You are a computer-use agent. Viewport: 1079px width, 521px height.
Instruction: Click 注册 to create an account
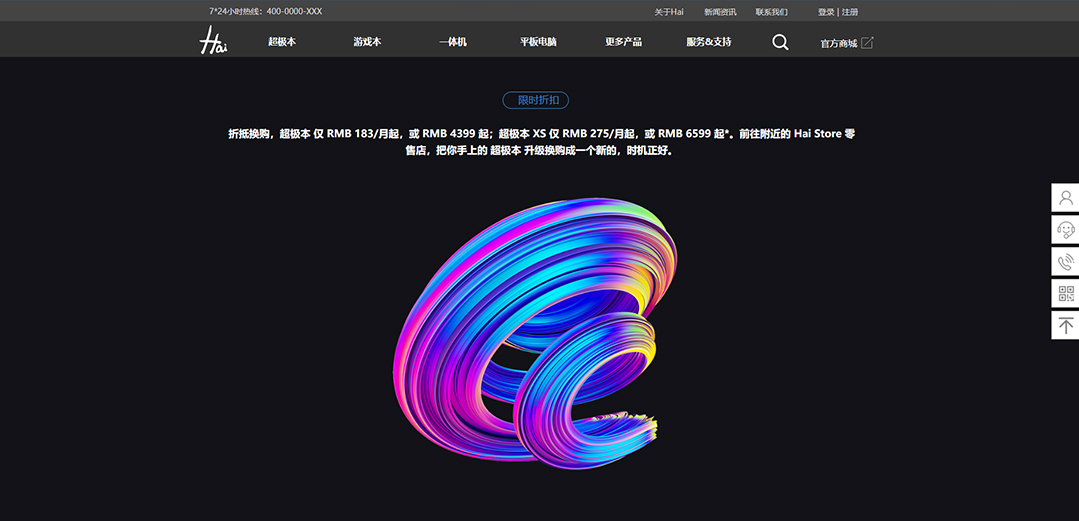point(850,12)
